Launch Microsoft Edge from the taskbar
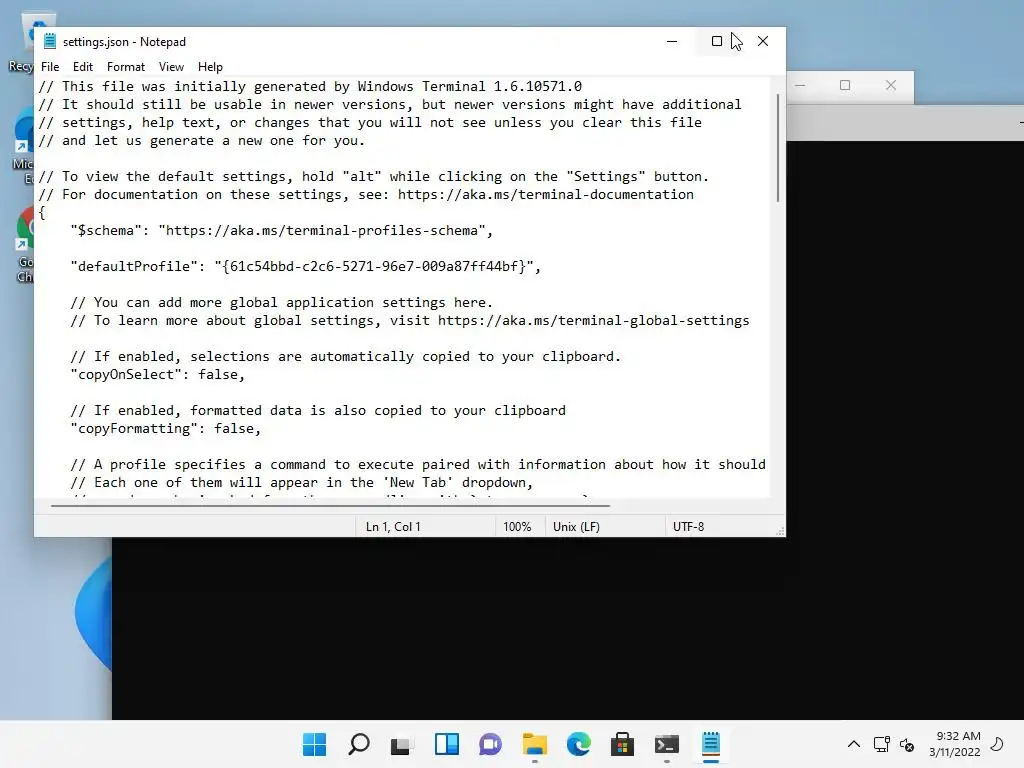This screenshot has height=768, width=1024. (x=579, y=744)
